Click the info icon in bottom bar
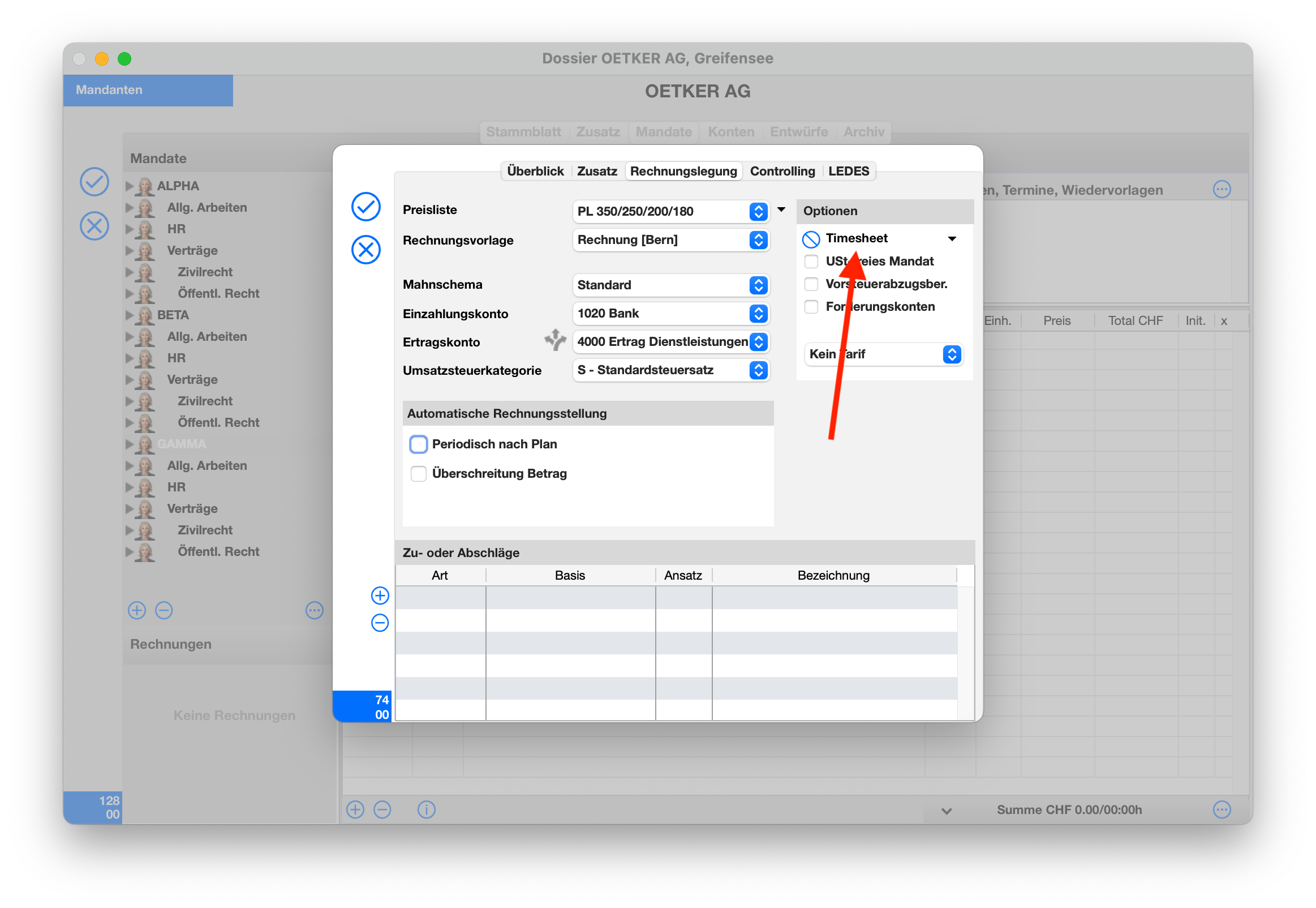The image size is (1316, 908). click(427, 810)
